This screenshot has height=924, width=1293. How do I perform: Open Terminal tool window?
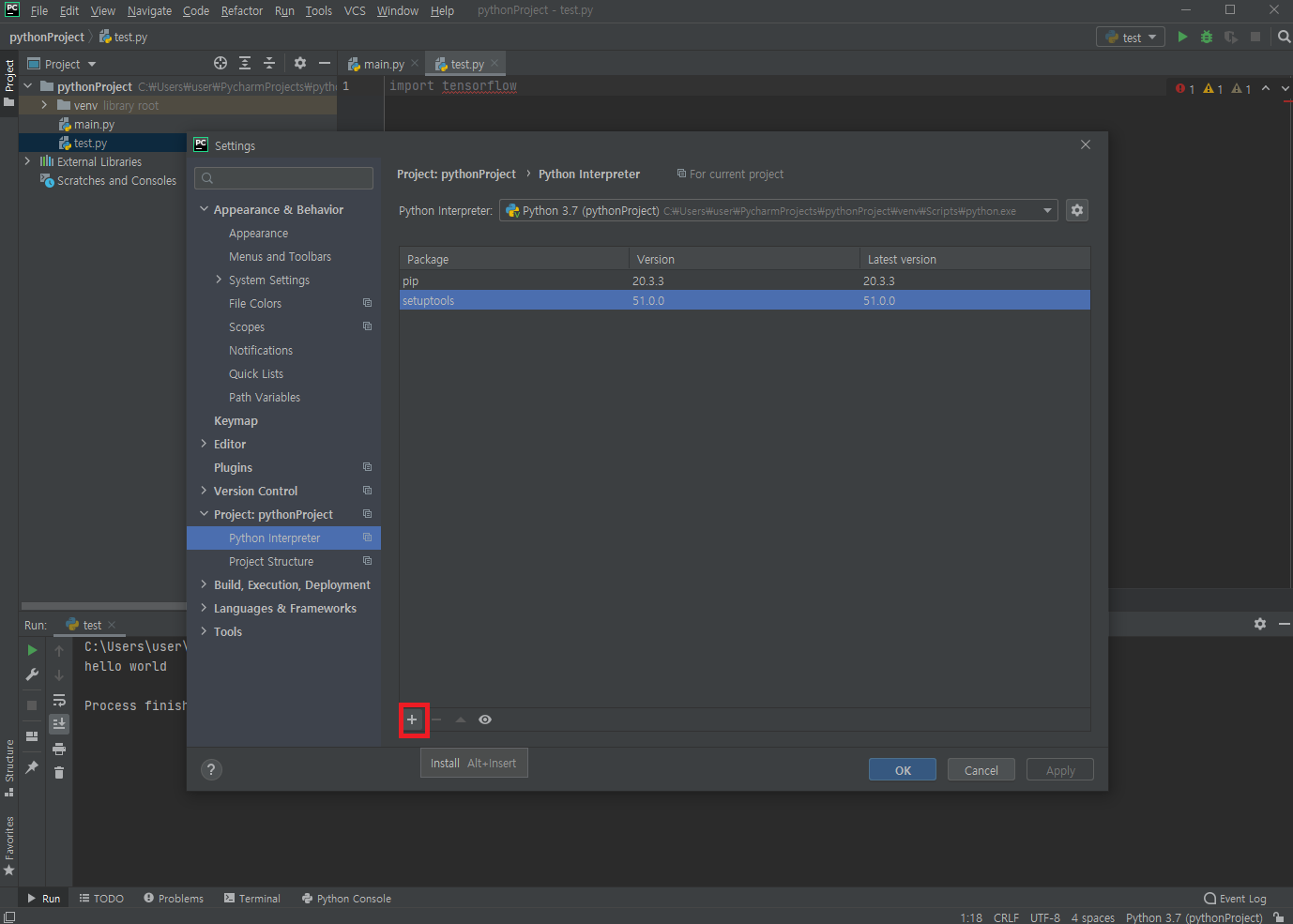pyautogui.click(x=252, y=898)
